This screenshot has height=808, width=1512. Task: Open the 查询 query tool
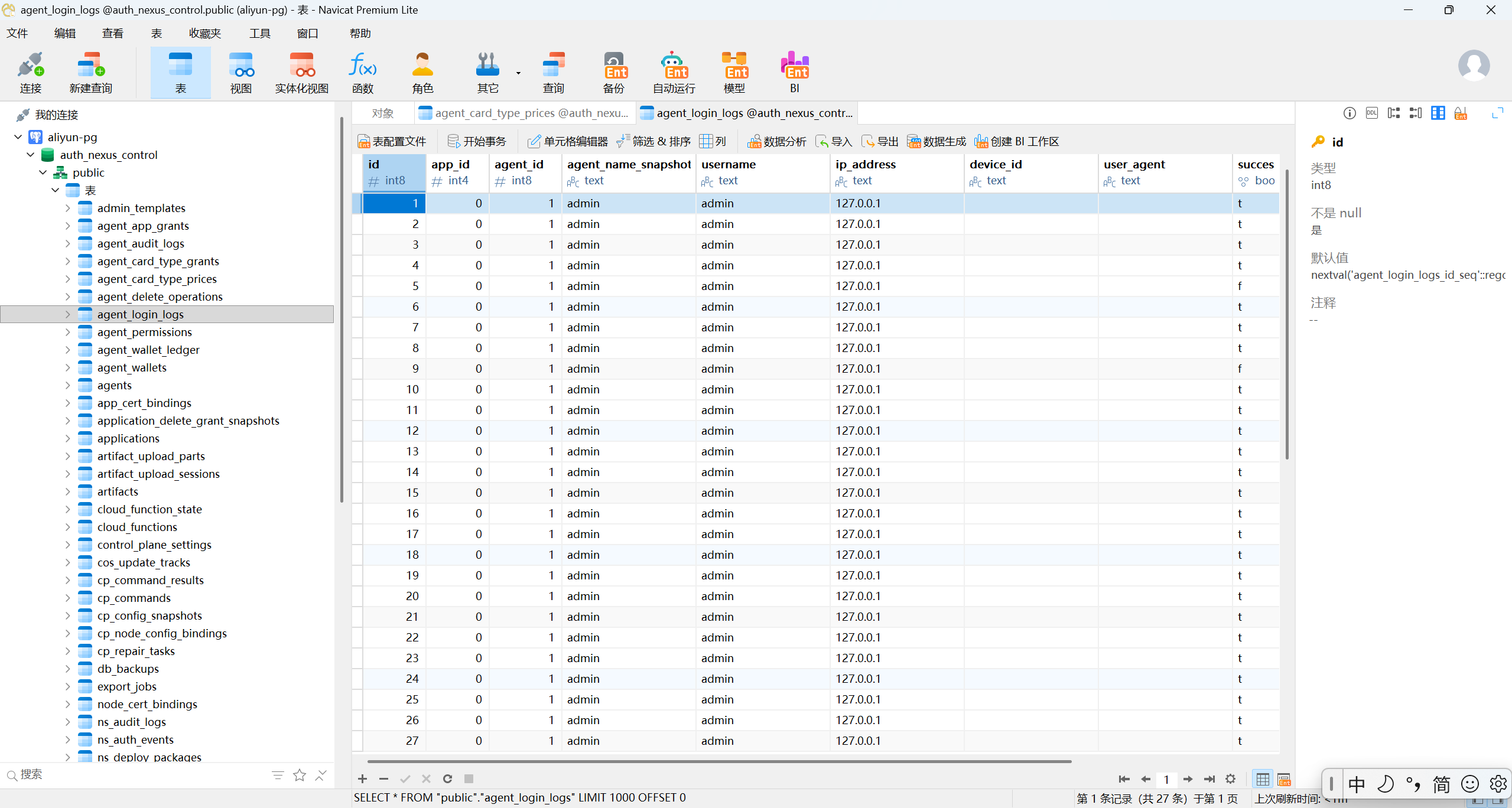(x=554, y=72)
